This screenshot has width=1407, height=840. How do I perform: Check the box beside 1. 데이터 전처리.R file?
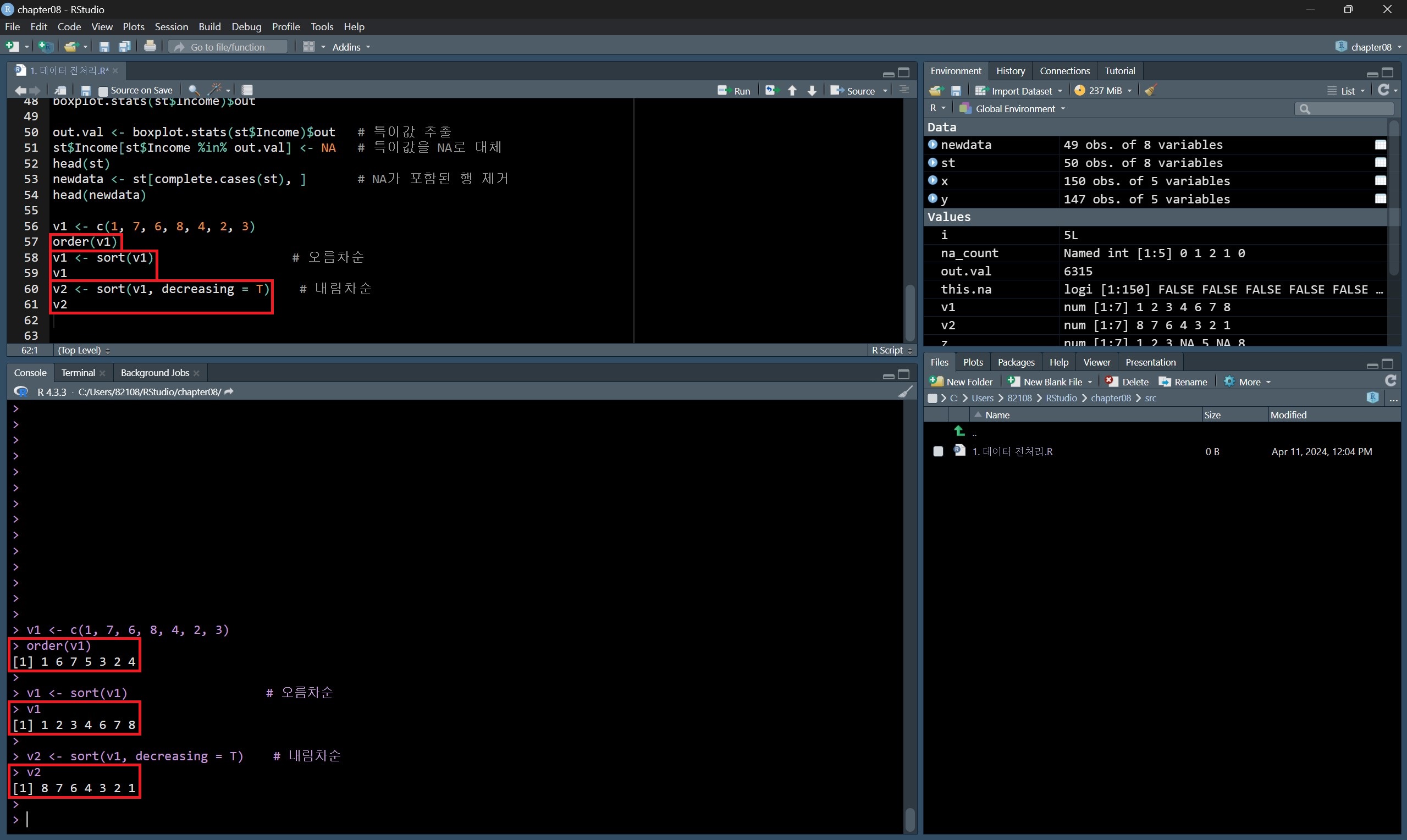pos(938,451)
